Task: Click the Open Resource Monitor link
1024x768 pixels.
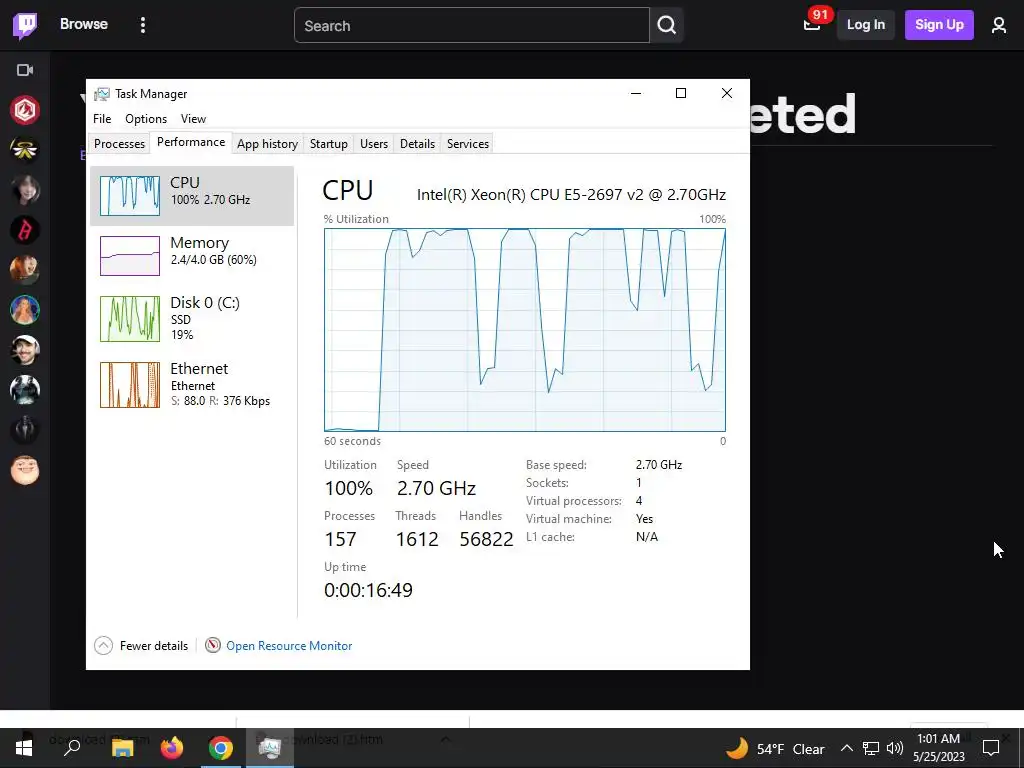Action: tap(289, 645)
